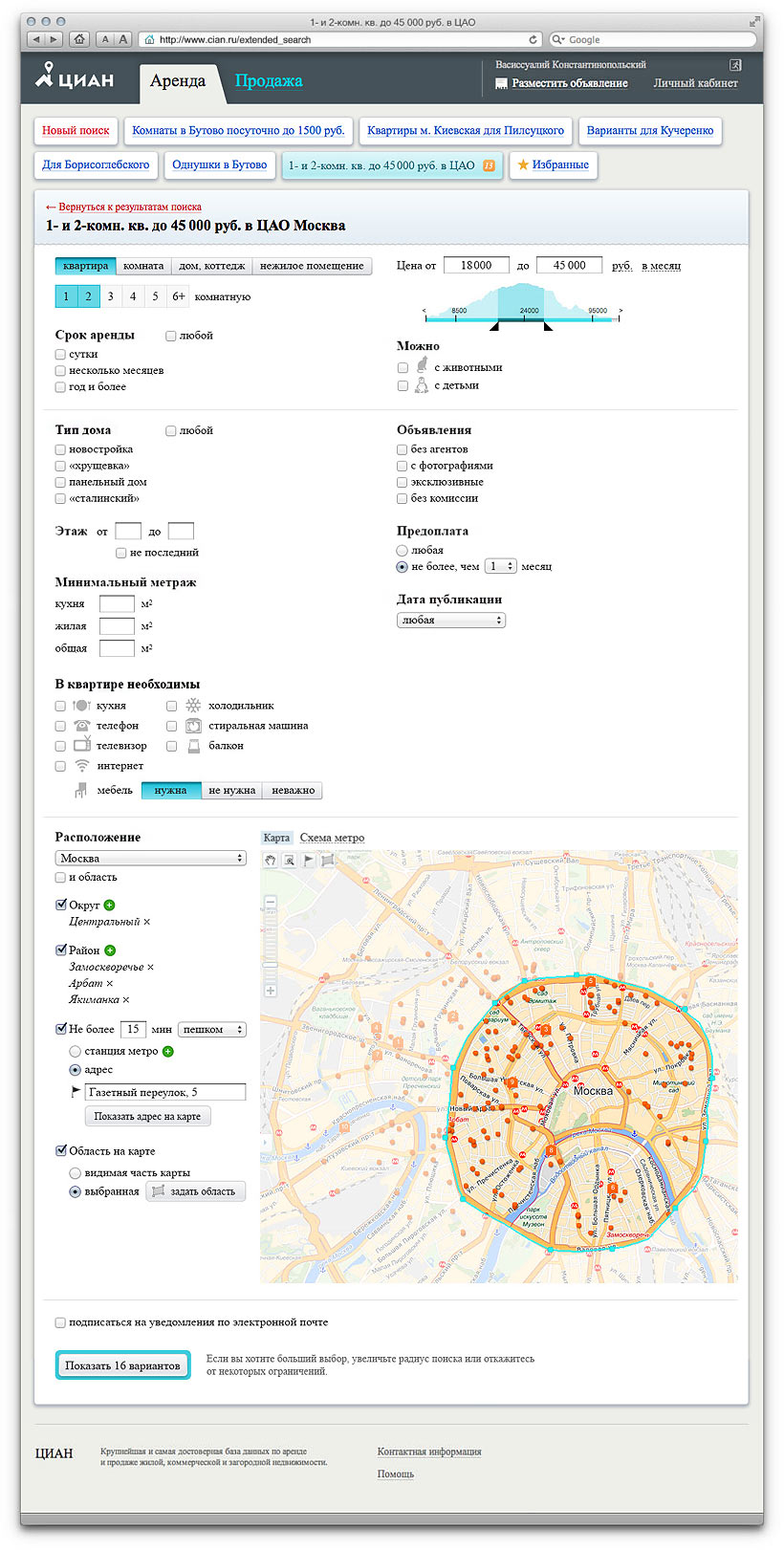Enable the 'без комиссии' checkbox

403,498
